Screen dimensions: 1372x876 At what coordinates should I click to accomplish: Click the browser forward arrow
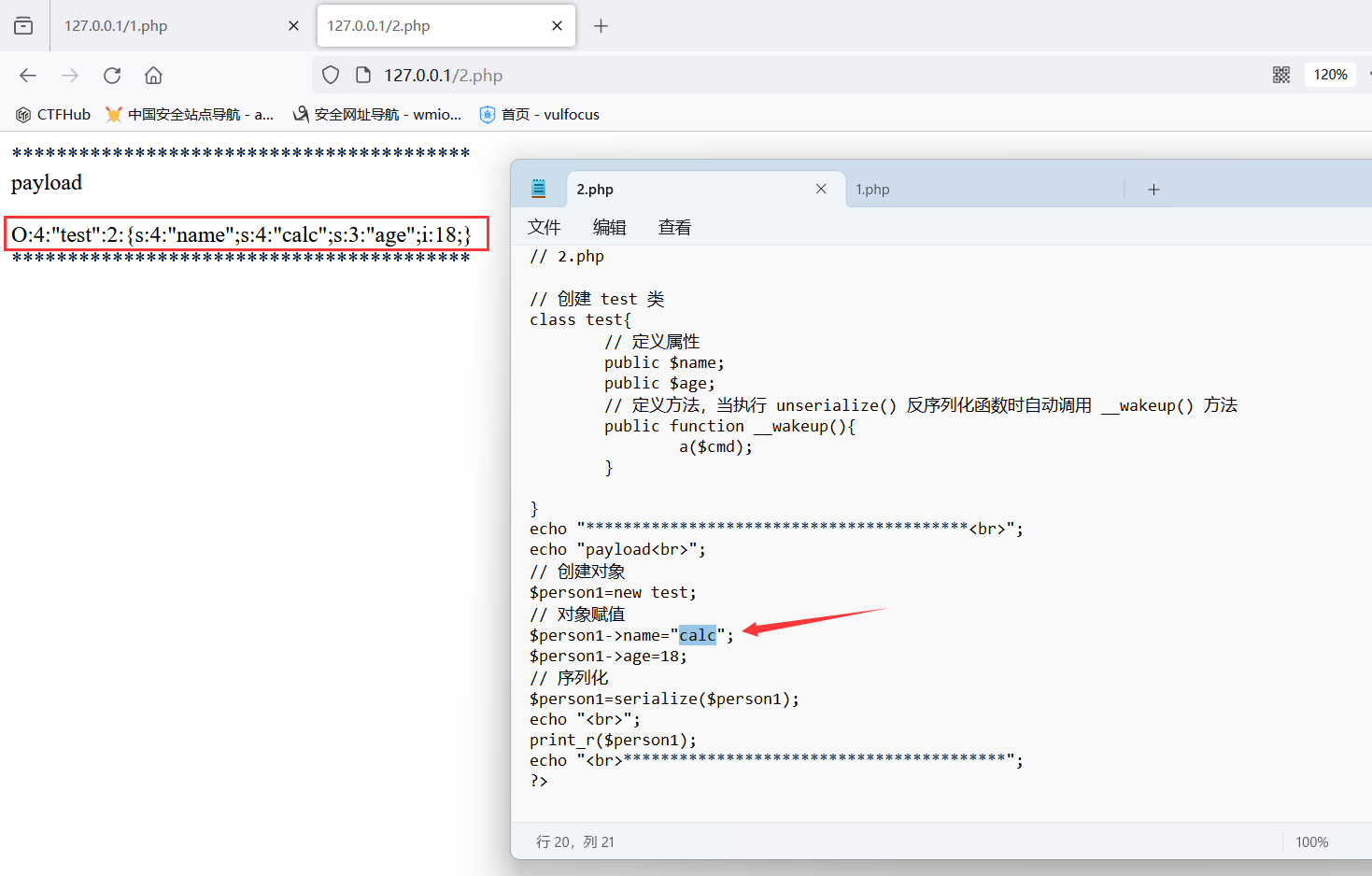pos(70,76)
